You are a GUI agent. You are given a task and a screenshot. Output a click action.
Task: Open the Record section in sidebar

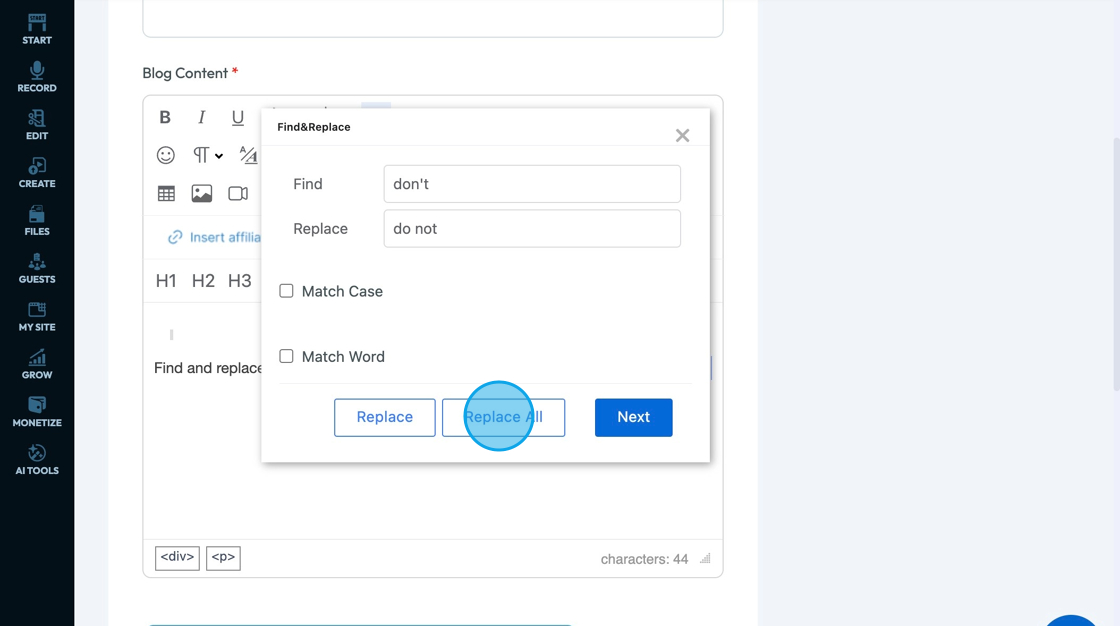37,77
